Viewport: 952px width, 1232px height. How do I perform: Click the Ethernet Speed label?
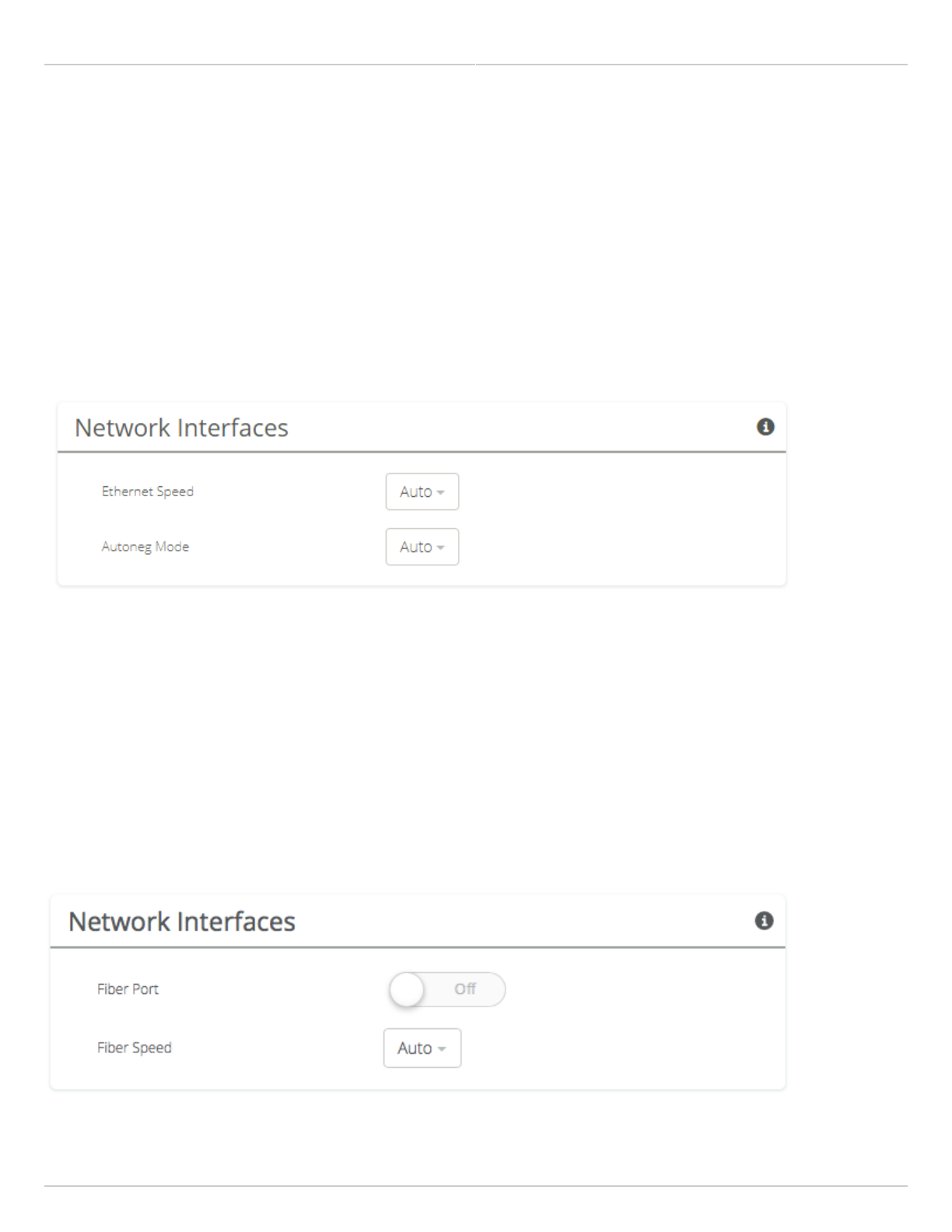tap(148, 492)
